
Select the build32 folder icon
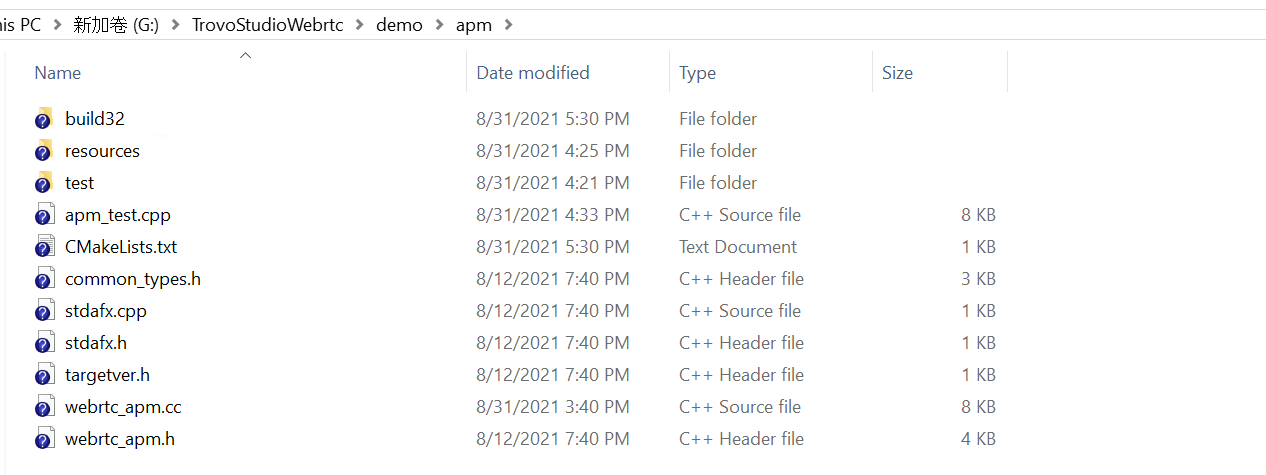click(x=43, y=119)
